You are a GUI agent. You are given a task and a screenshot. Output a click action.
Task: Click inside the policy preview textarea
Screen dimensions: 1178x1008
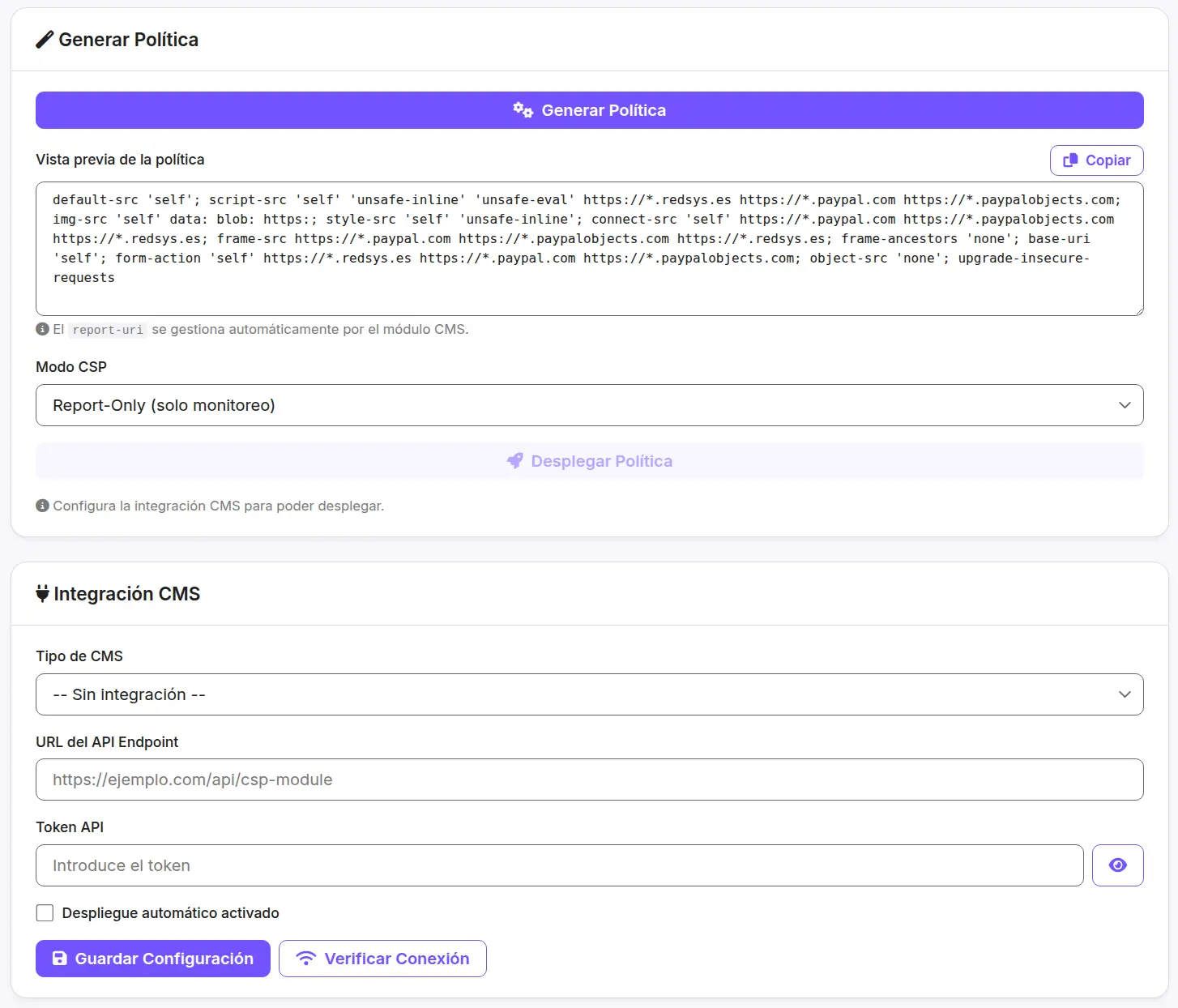(589, 249)
